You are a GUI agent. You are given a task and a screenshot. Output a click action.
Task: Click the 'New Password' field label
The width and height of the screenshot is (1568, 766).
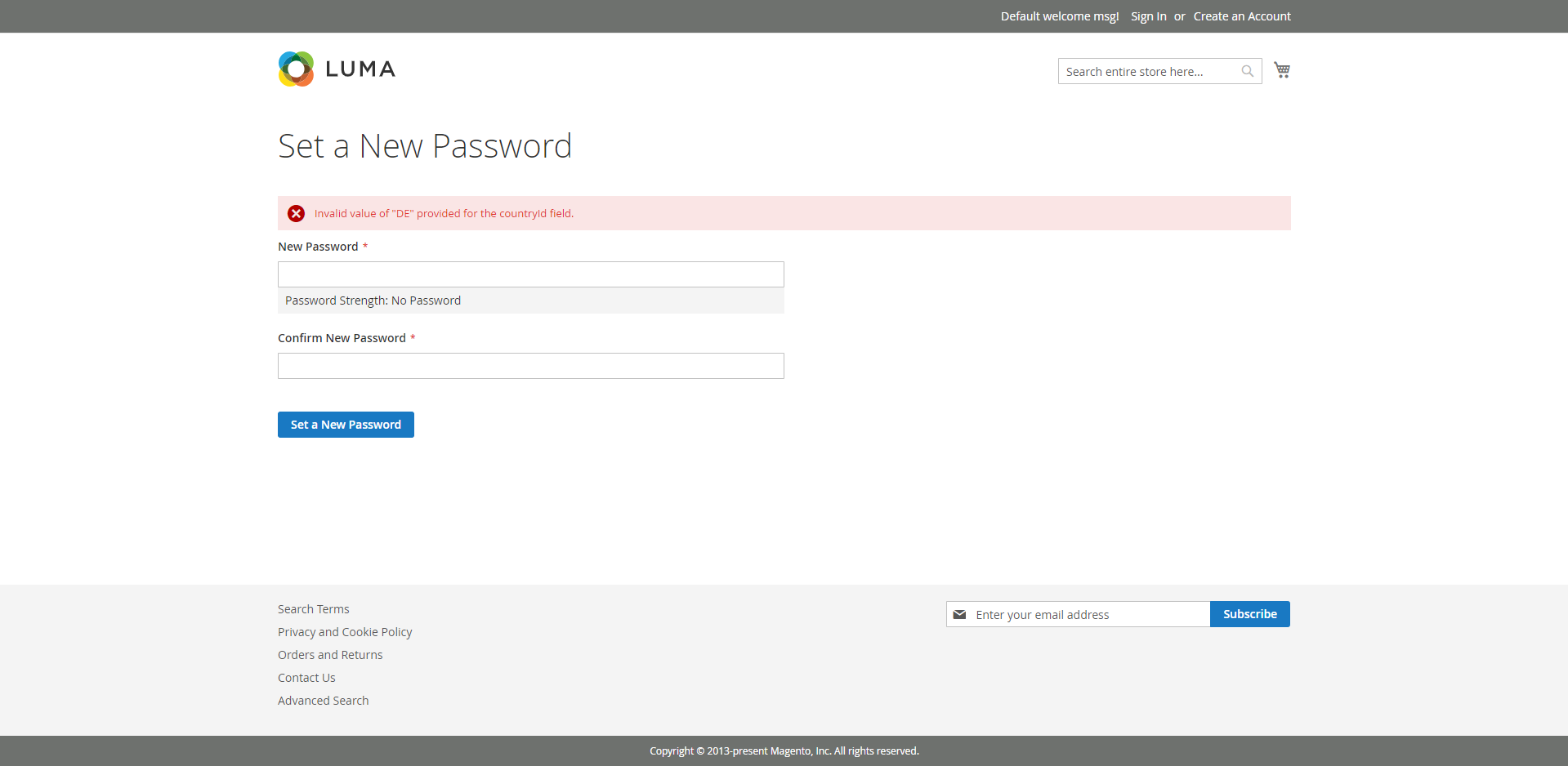[318, 247]
